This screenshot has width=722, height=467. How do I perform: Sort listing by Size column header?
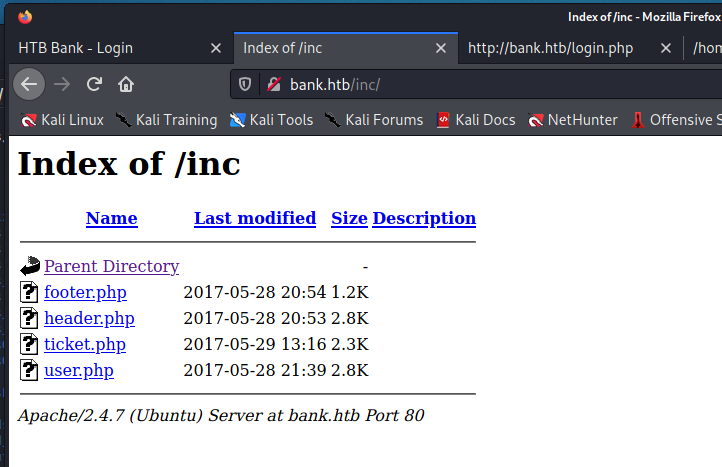coord(349,218)
